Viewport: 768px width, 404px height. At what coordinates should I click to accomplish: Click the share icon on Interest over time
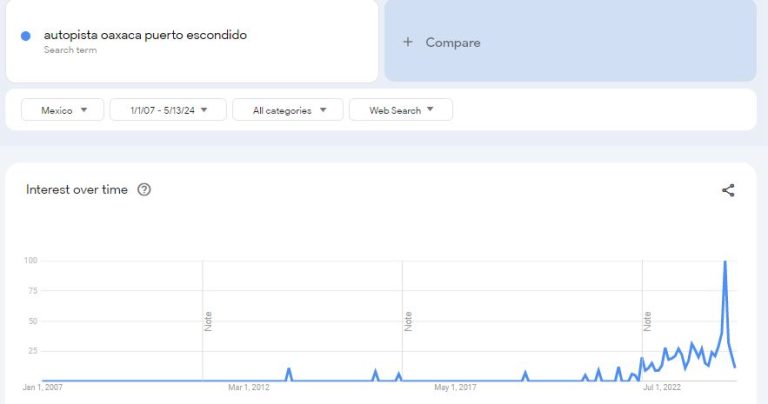click(728, 190)
